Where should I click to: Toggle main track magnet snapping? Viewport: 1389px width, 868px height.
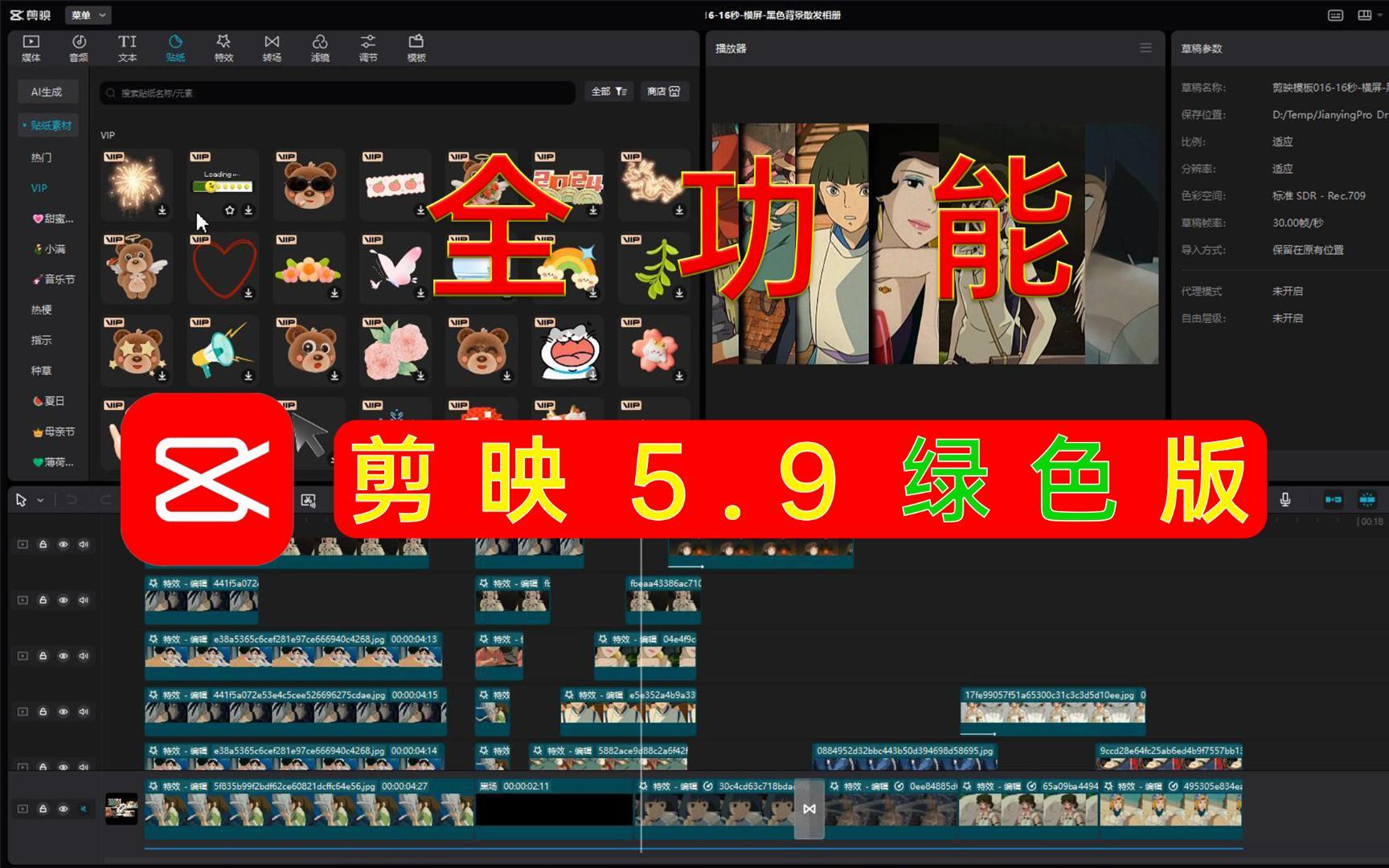click(x=1333, y=500)
